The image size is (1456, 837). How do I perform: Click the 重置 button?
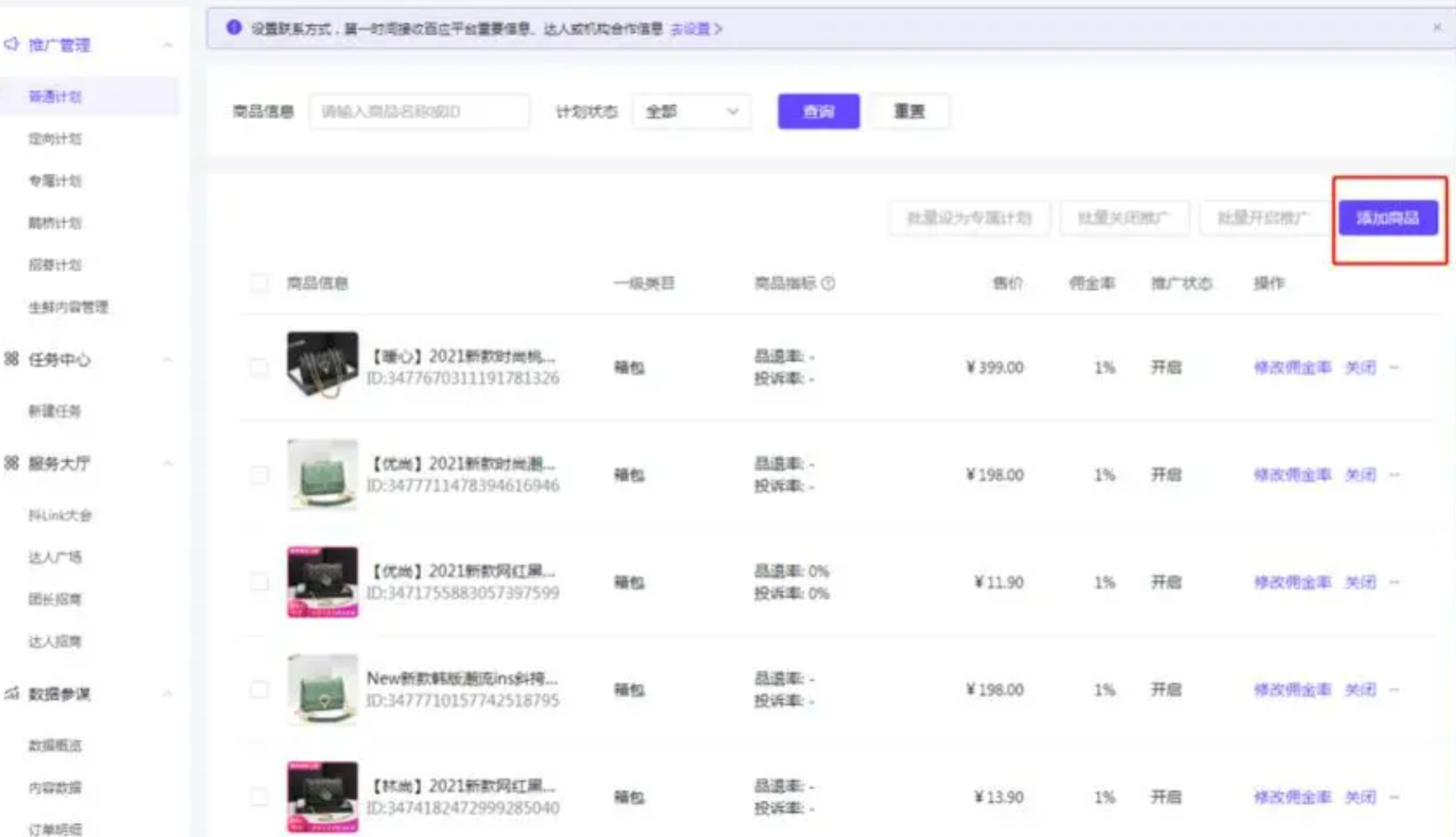909,112
